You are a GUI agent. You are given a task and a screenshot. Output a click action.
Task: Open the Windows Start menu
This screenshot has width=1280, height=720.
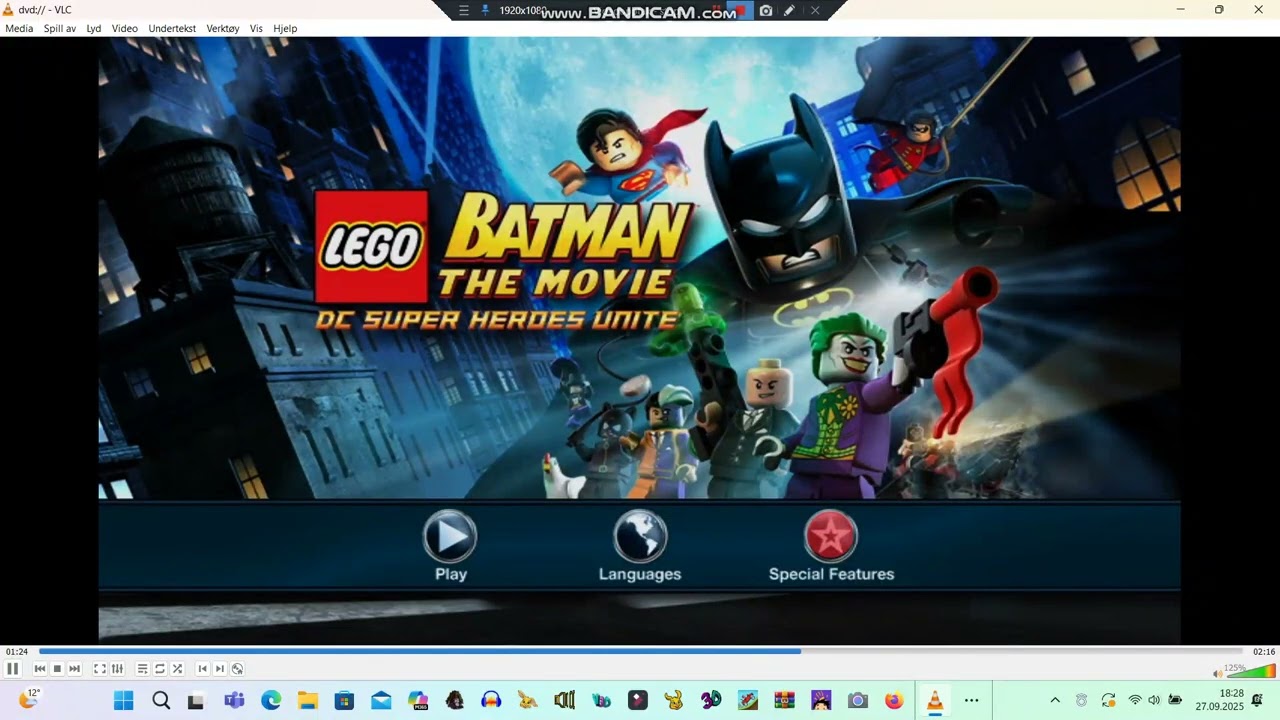(124, 700)
